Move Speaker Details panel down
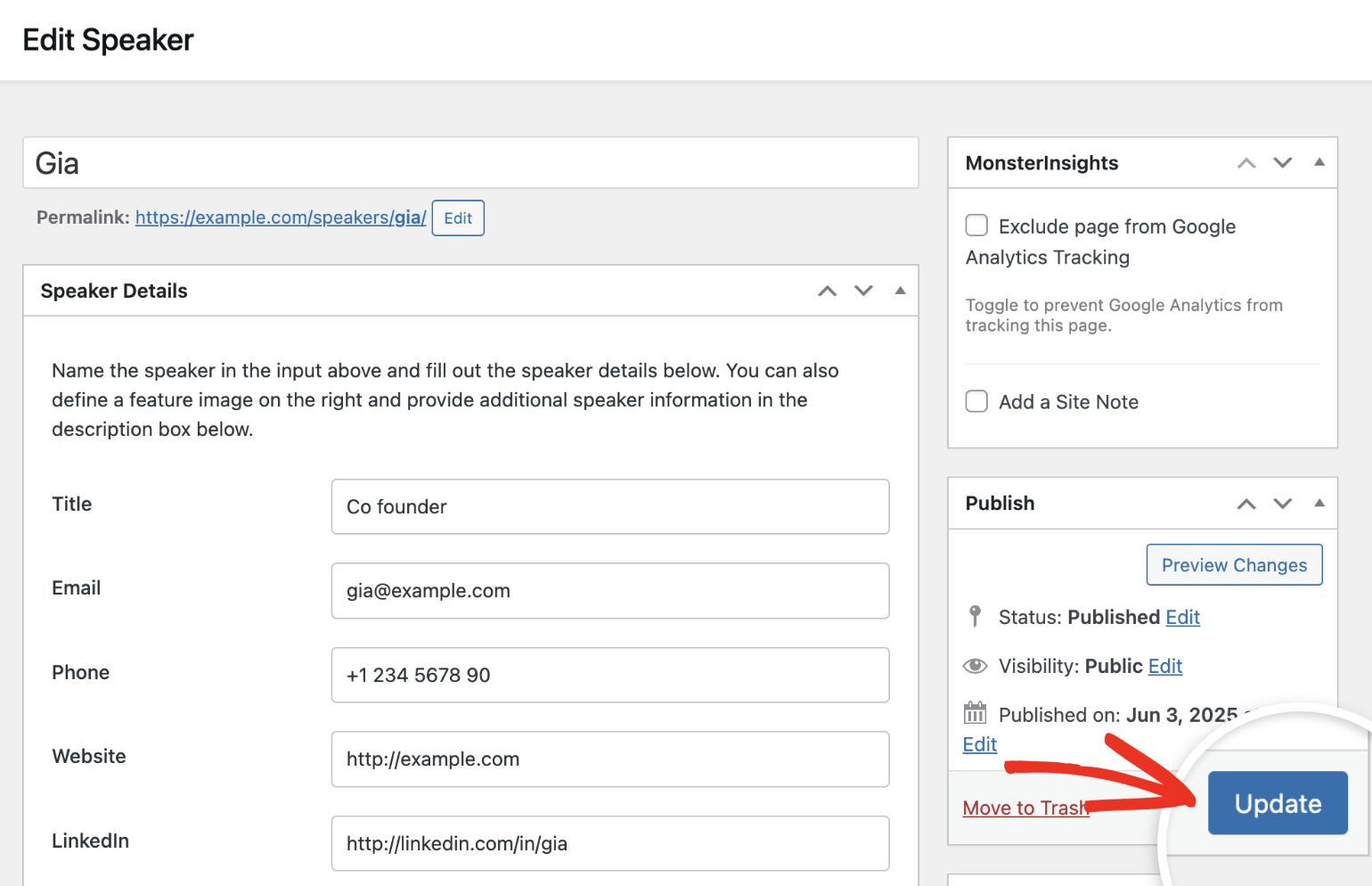The image size is (1372, 886). [863, 291]
